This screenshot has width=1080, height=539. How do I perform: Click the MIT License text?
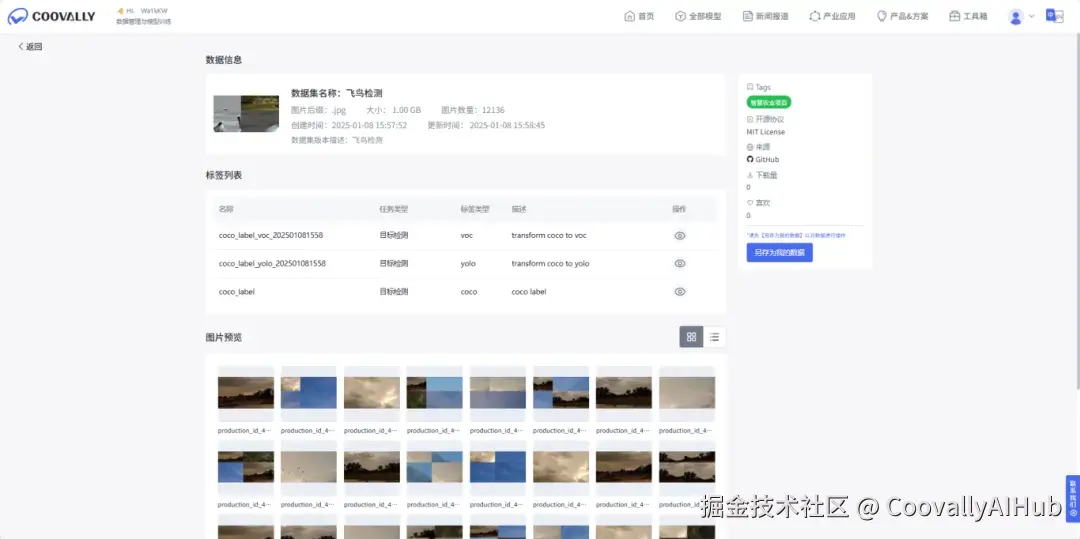pos(765,132)
